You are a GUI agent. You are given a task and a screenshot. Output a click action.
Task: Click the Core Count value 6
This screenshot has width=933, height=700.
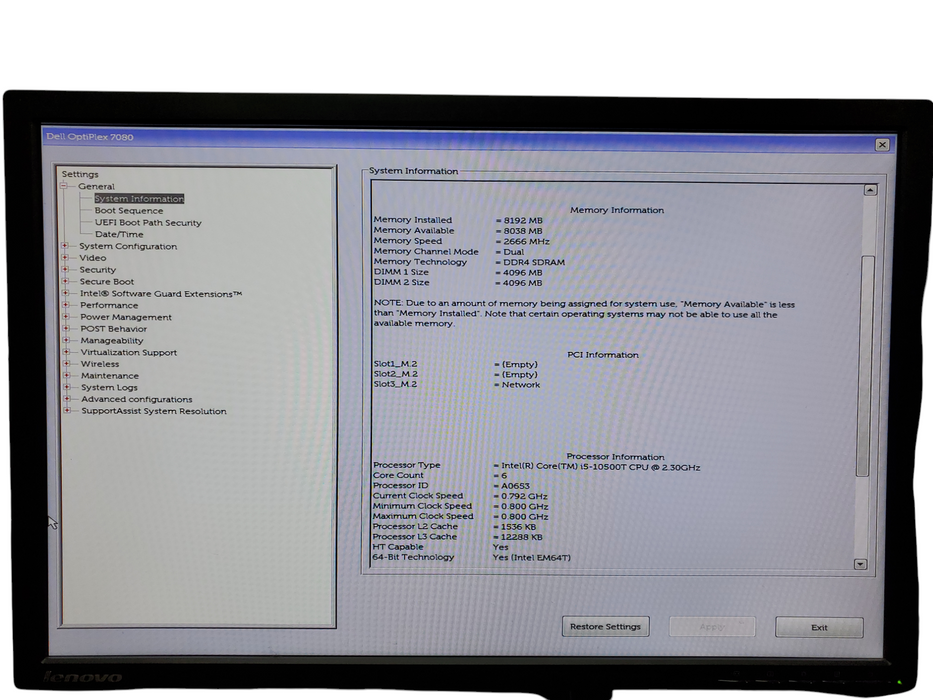[503, 476]
